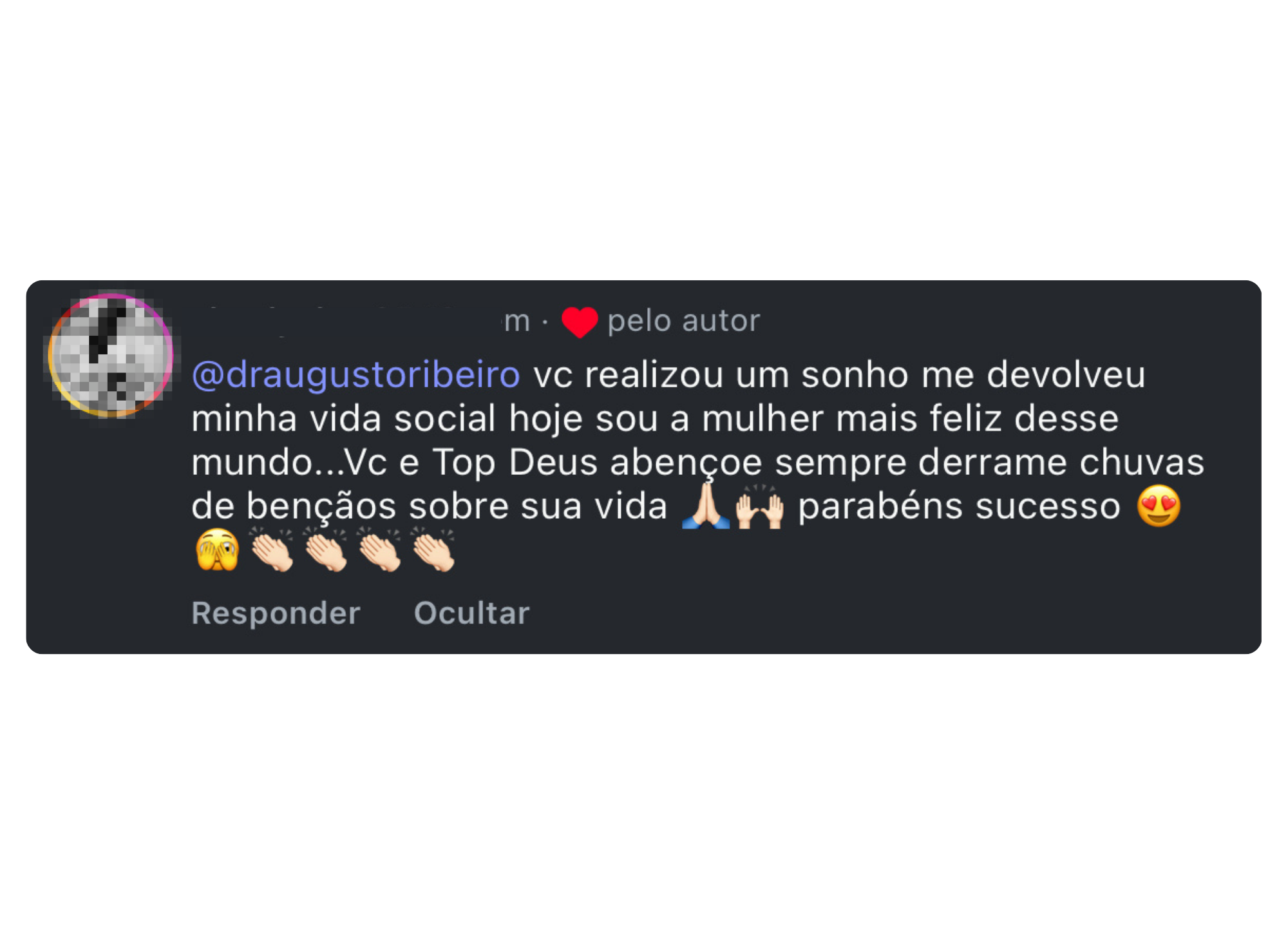Click the phrase 'de bençãos sobre sua vida'
This screenshot has width=1288, height=933.
(x=429, y=506)
